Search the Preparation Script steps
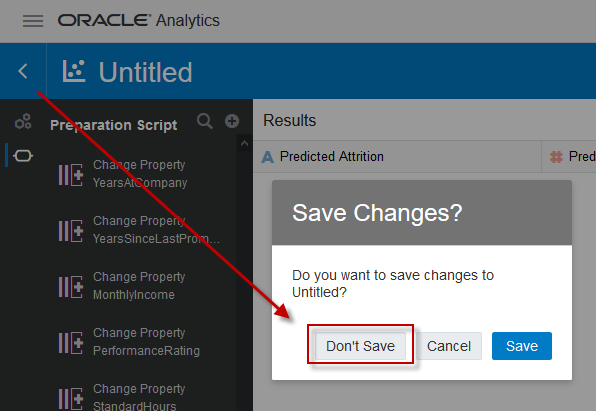Image resolution: width=596 pixels, height=411 pixels. pos(205,121)
